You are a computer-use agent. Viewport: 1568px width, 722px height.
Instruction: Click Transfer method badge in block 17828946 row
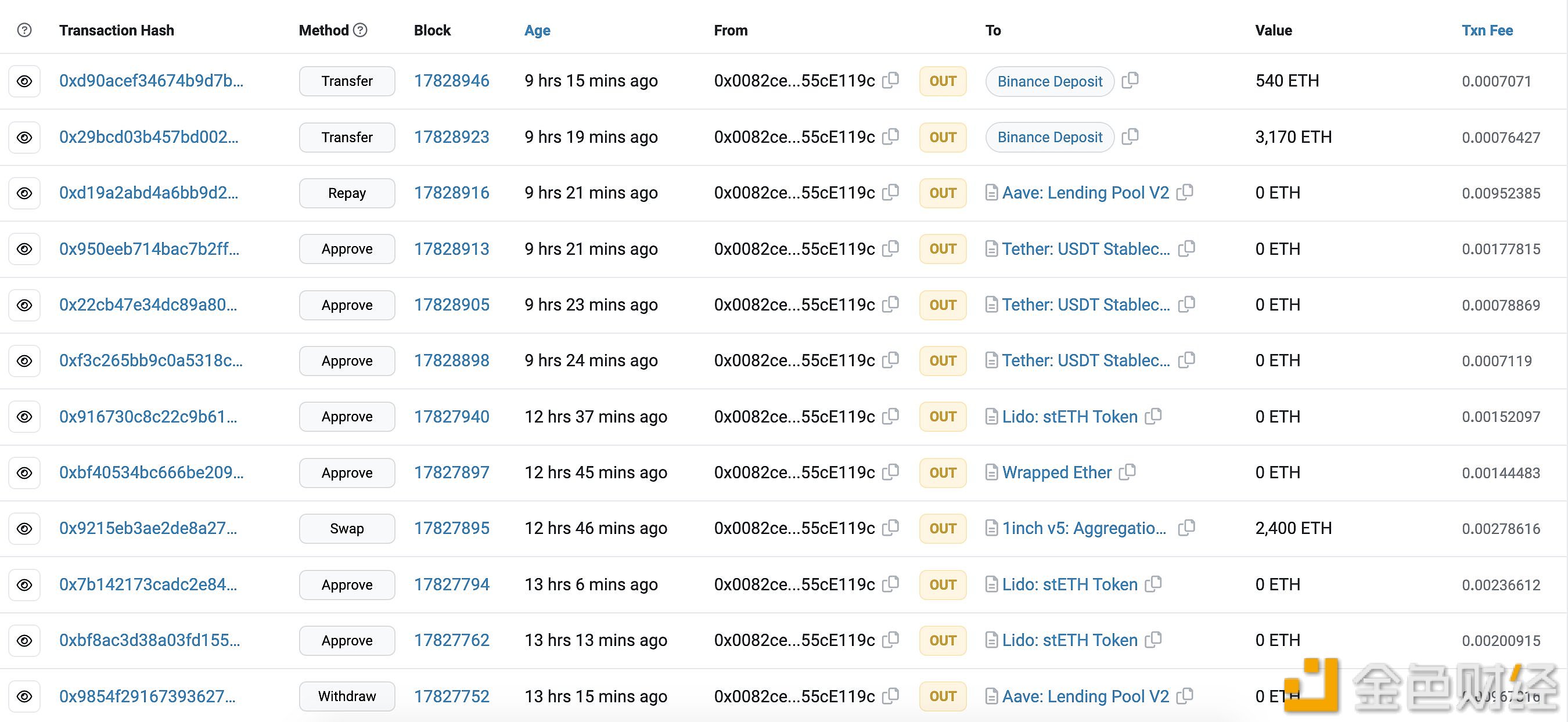(347, 81)
